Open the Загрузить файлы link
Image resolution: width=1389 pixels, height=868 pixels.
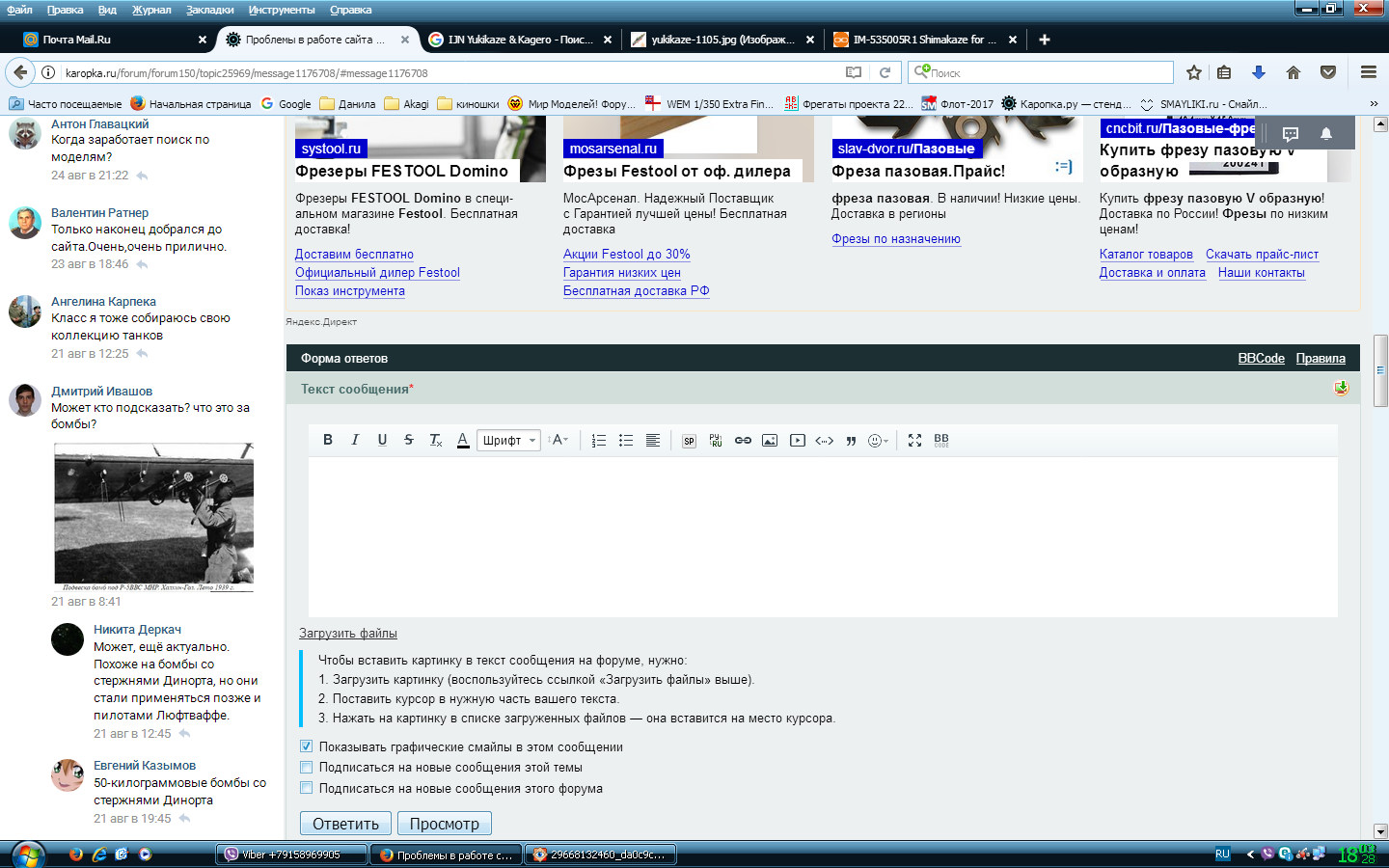pos(348,634)
